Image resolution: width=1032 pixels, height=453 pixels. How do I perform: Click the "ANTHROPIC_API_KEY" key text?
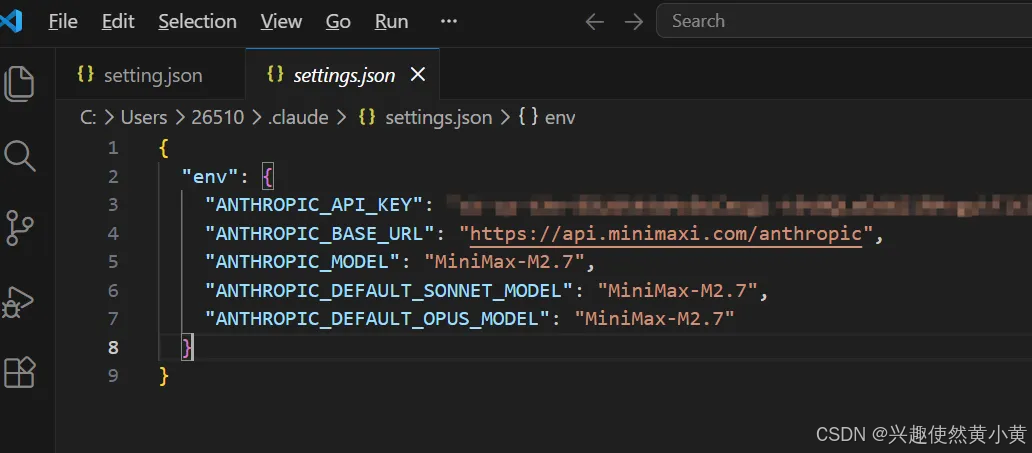(313, 205)
